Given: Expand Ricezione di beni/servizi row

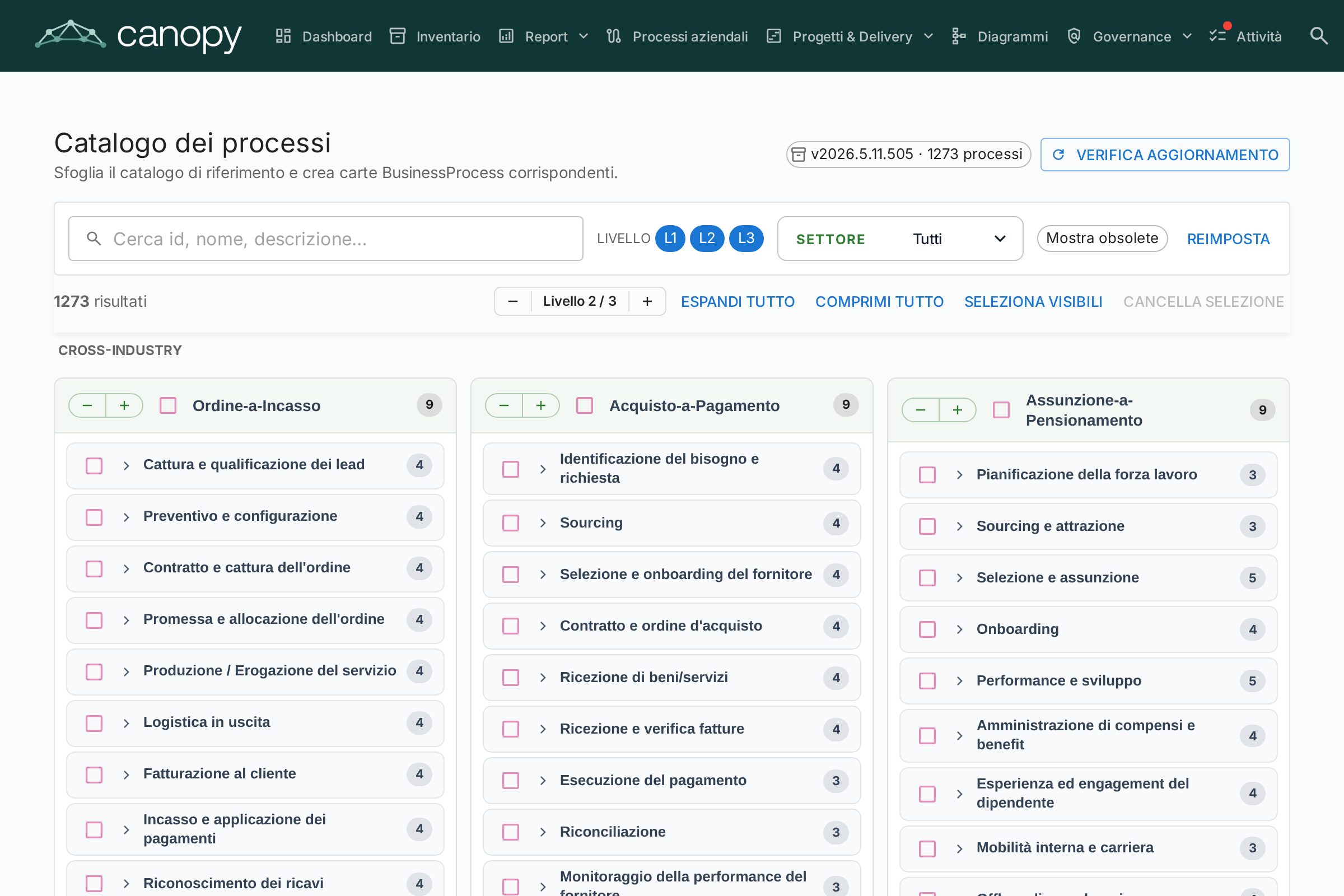Looking at the screenshot, I should 543,678.
